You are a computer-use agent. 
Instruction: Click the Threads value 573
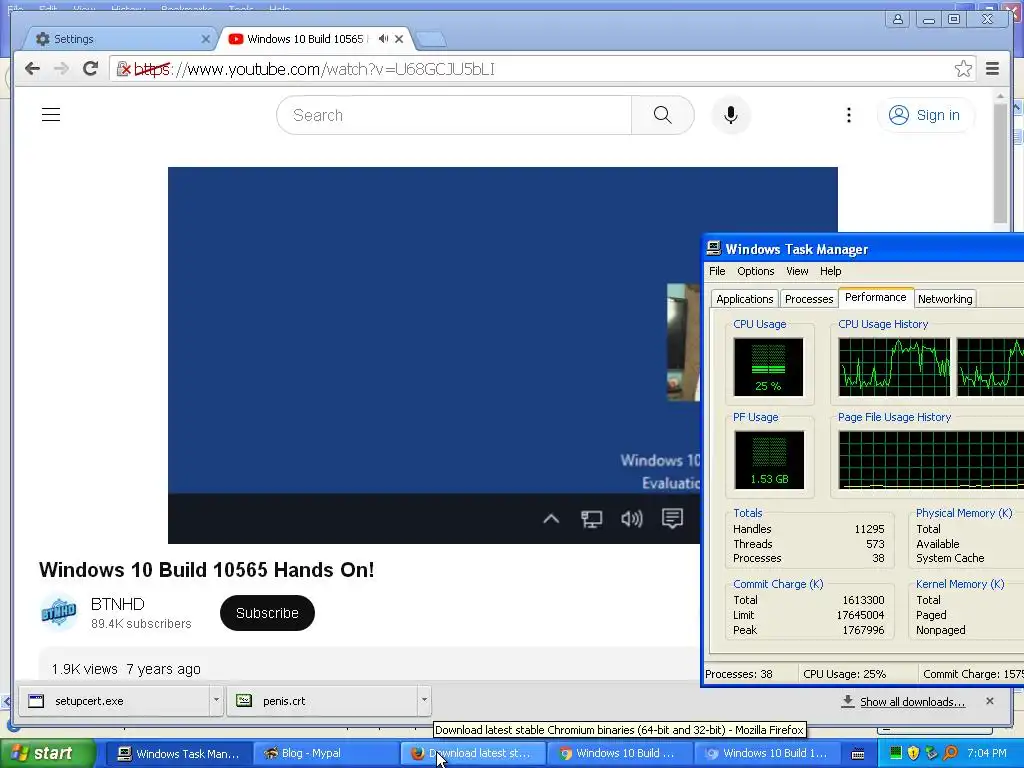click(875, 544)
